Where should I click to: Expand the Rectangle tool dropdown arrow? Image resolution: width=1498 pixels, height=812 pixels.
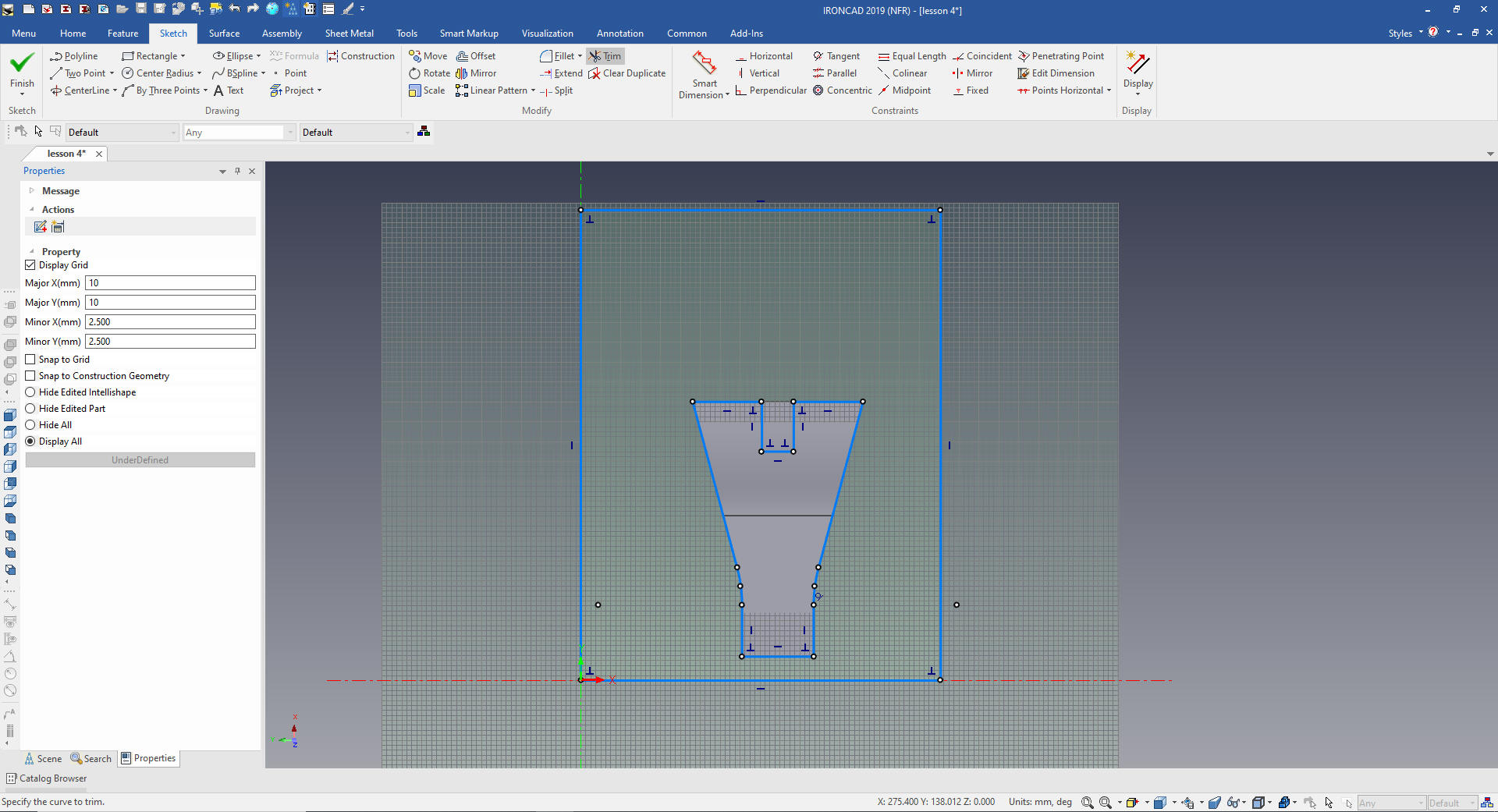pyautogui.click(x=183, y=56)
